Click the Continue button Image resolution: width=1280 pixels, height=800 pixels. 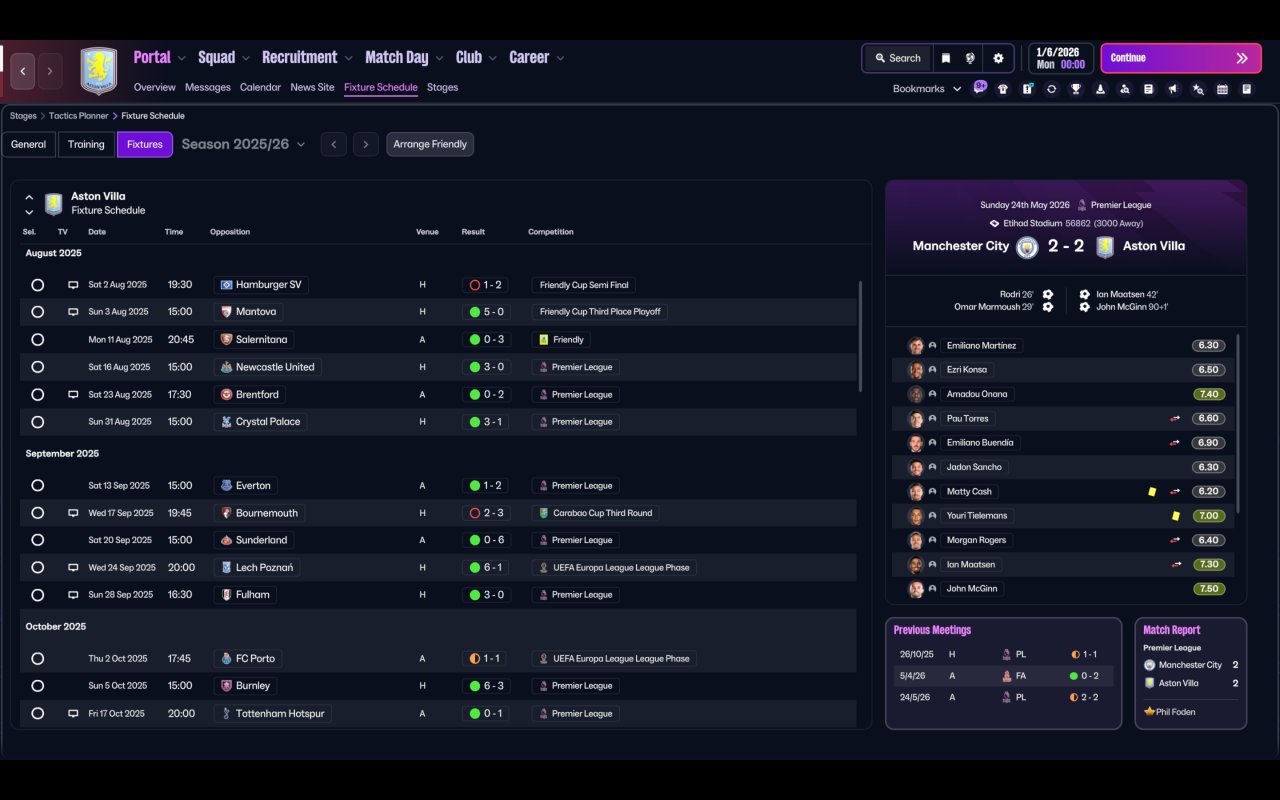1181,58
